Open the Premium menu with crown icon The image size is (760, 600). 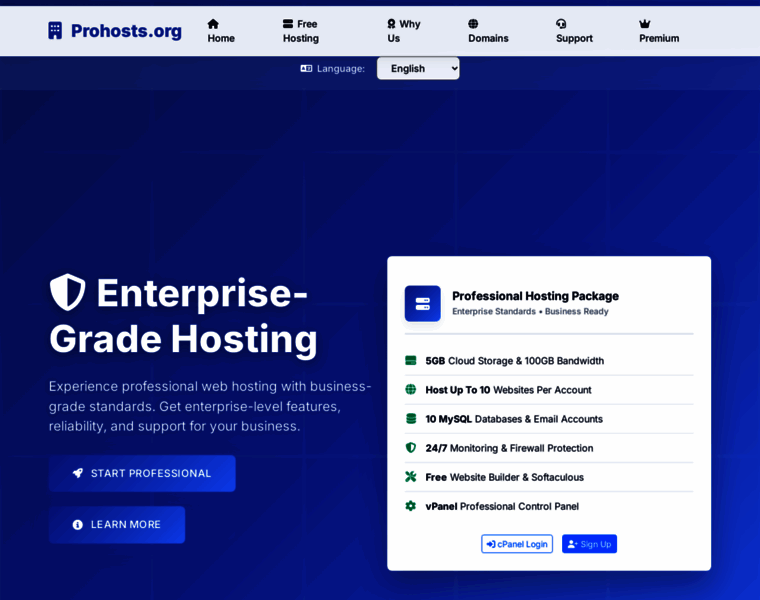click(659, 31)
